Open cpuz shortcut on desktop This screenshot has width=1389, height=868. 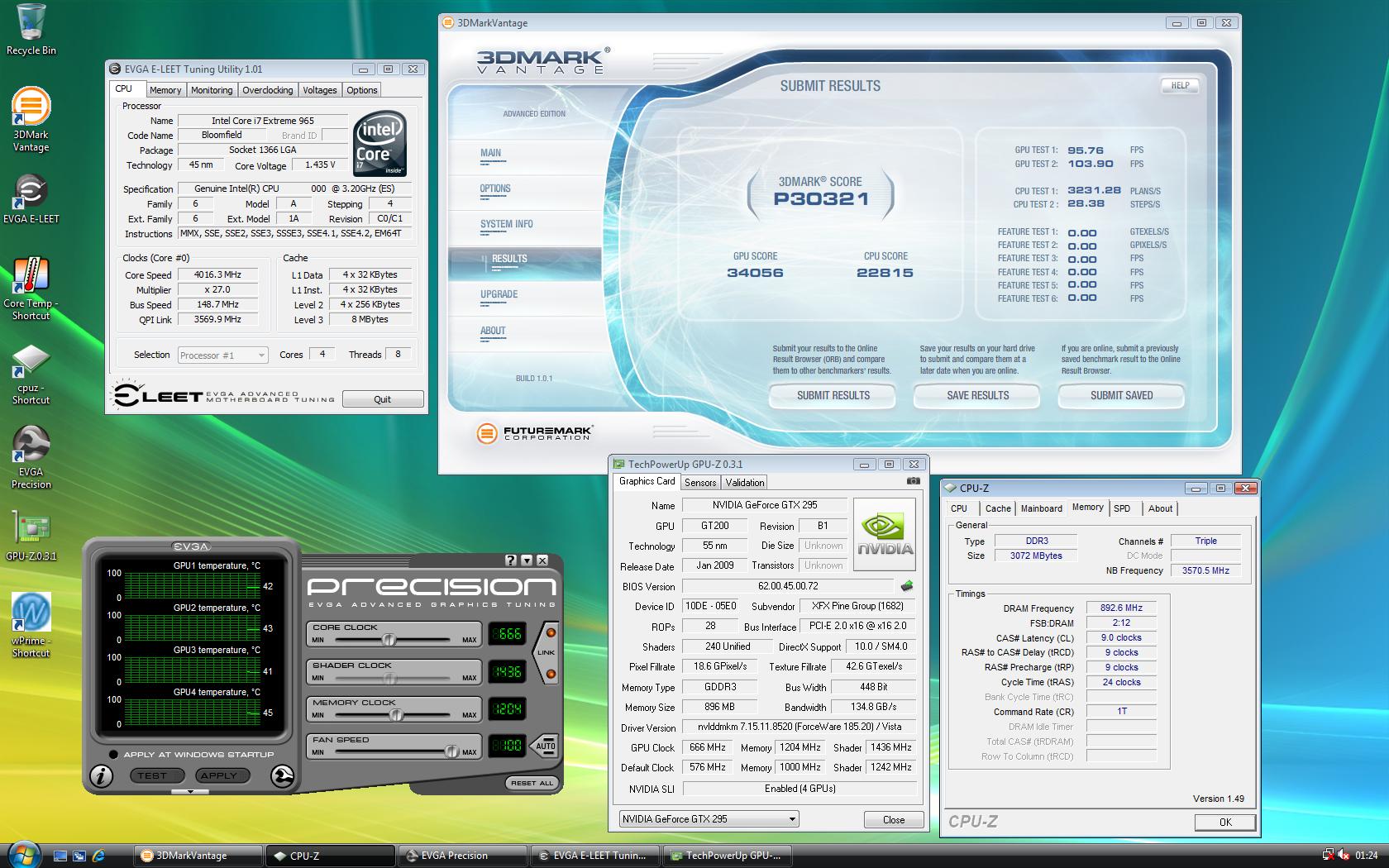tap(31, 374)
